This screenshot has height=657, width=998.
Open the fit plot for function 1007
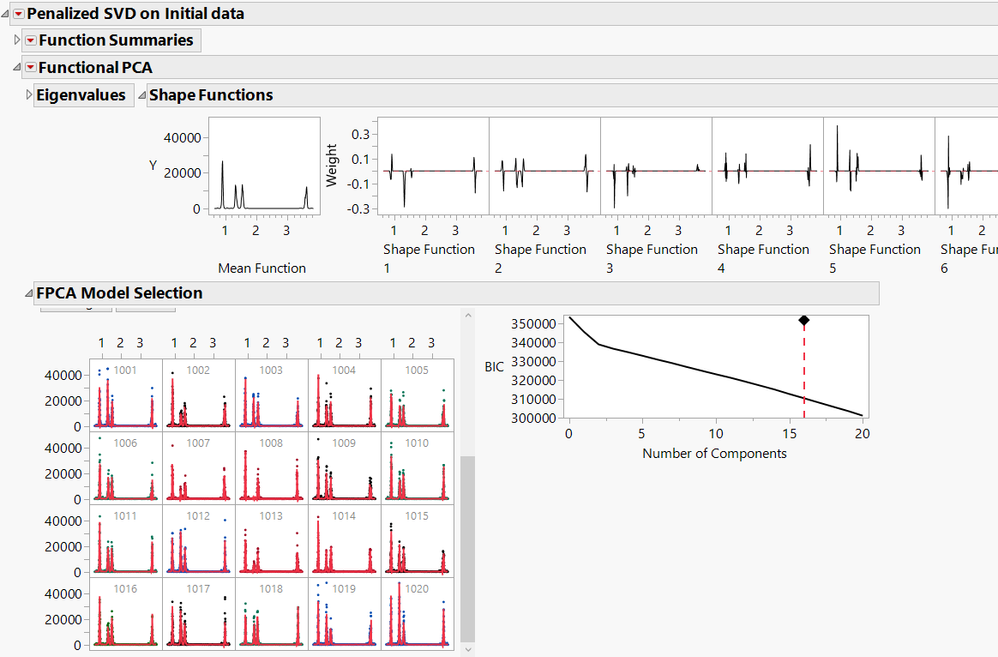[199, 468]
